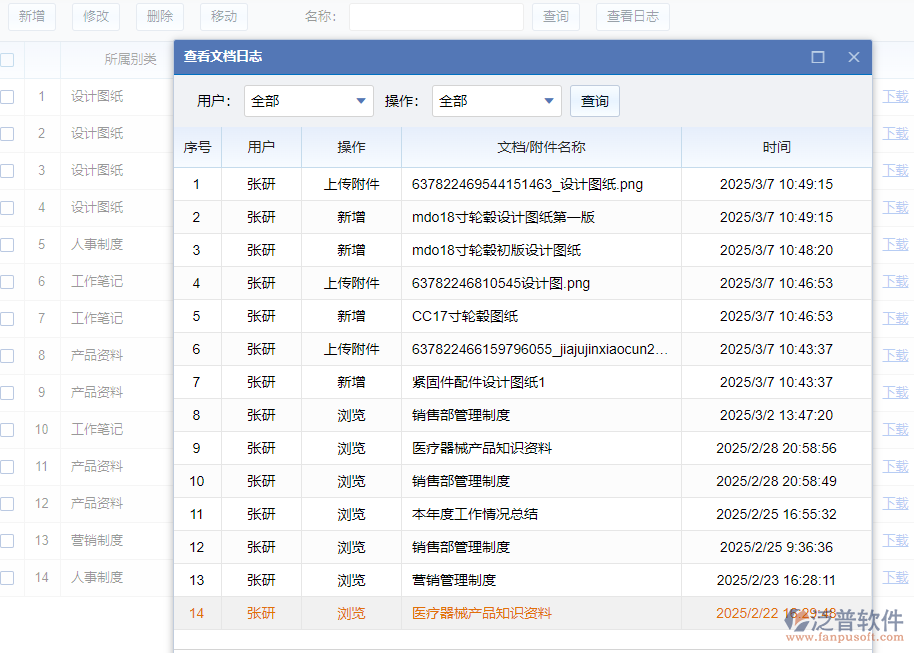Check the checkbox for row 13 营销制度
Viewport: 914px width, 653px height.
click(7, 541)
